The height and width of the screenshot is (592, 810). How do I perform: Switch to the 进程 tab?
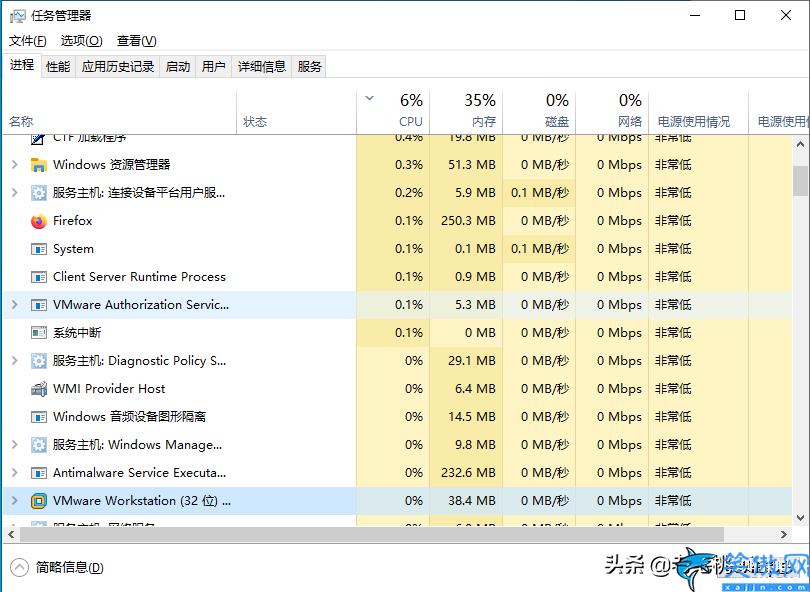coord(22,65)
